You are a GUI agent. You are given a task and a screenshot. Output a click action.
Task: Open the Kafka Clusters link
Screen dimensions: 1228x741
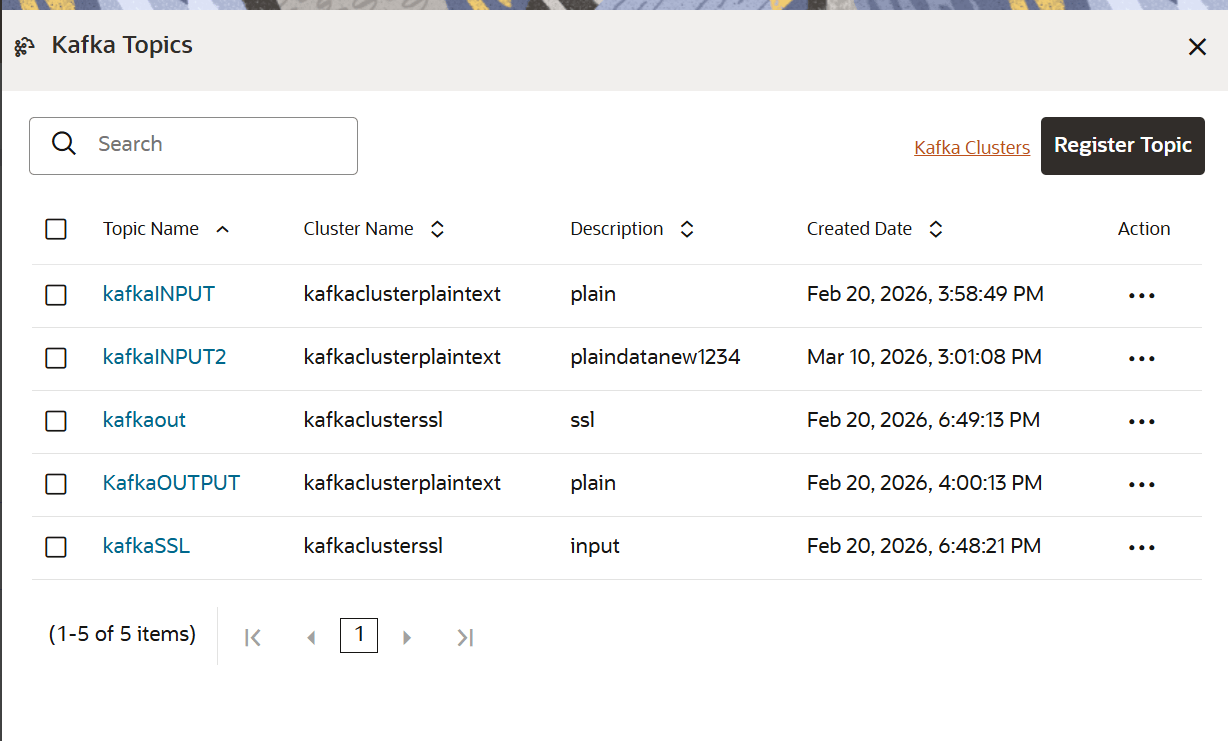(971, 147)
